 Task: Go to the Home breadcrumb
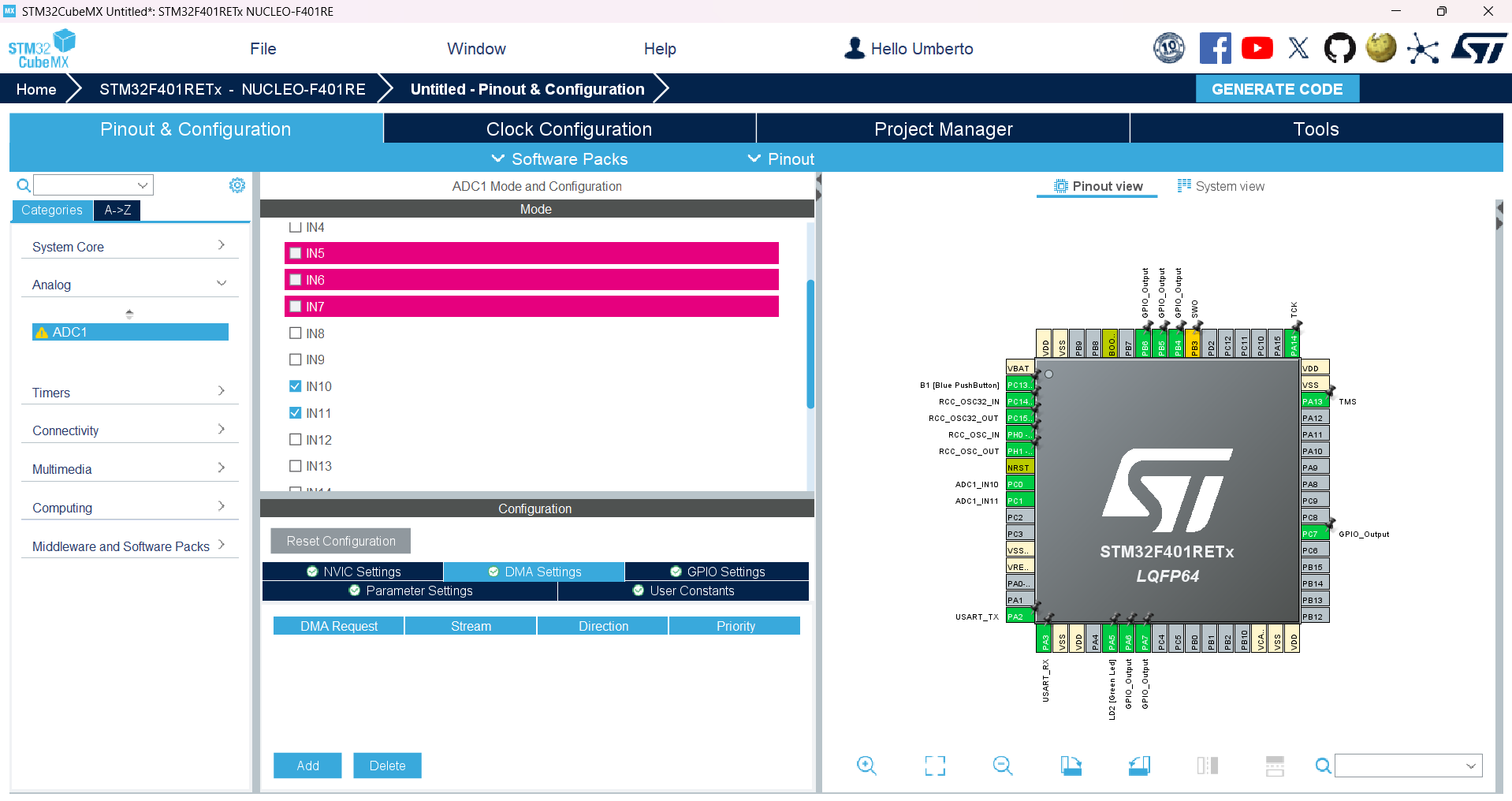(x=36, y=89)
